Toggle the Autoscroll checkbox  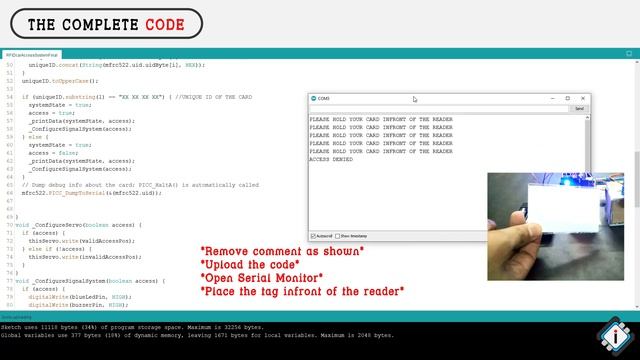[313, 236]
